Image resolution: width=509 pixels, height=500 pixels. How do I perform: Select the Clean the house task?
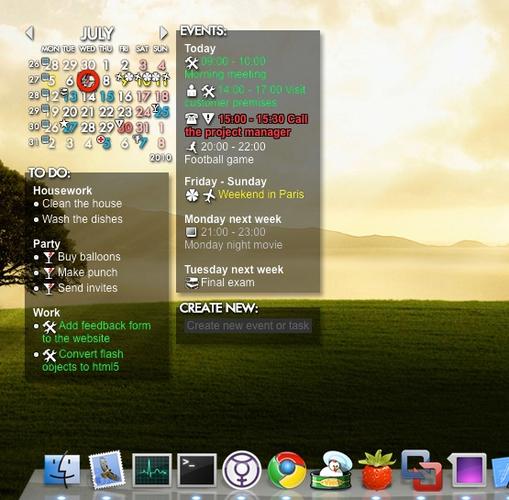[82, 204]
